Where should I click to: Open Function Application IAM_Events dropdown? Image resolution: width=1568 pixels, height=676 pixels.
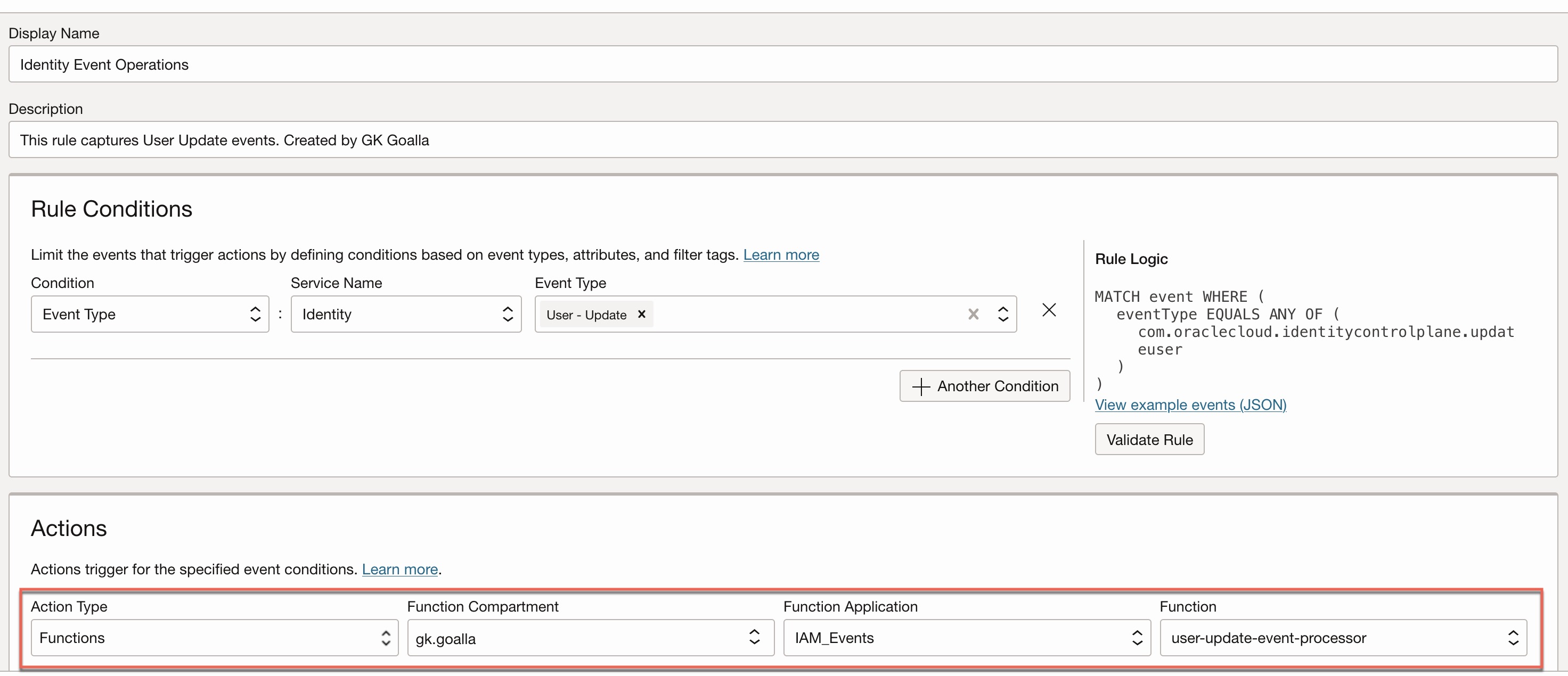(x=966, y=638)
